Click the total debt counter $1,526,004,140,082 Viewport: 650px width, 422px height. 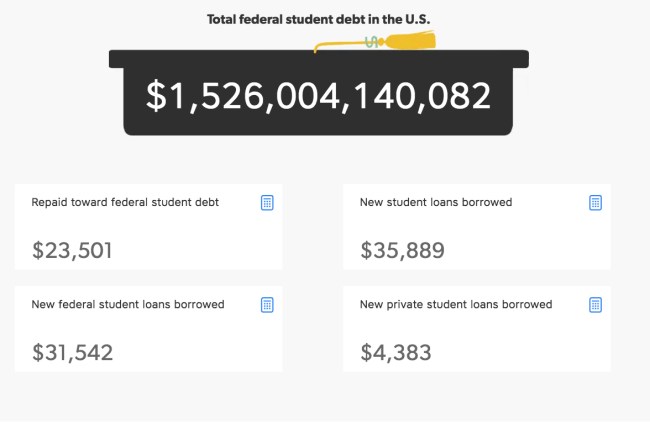click(x=319, y=96)
